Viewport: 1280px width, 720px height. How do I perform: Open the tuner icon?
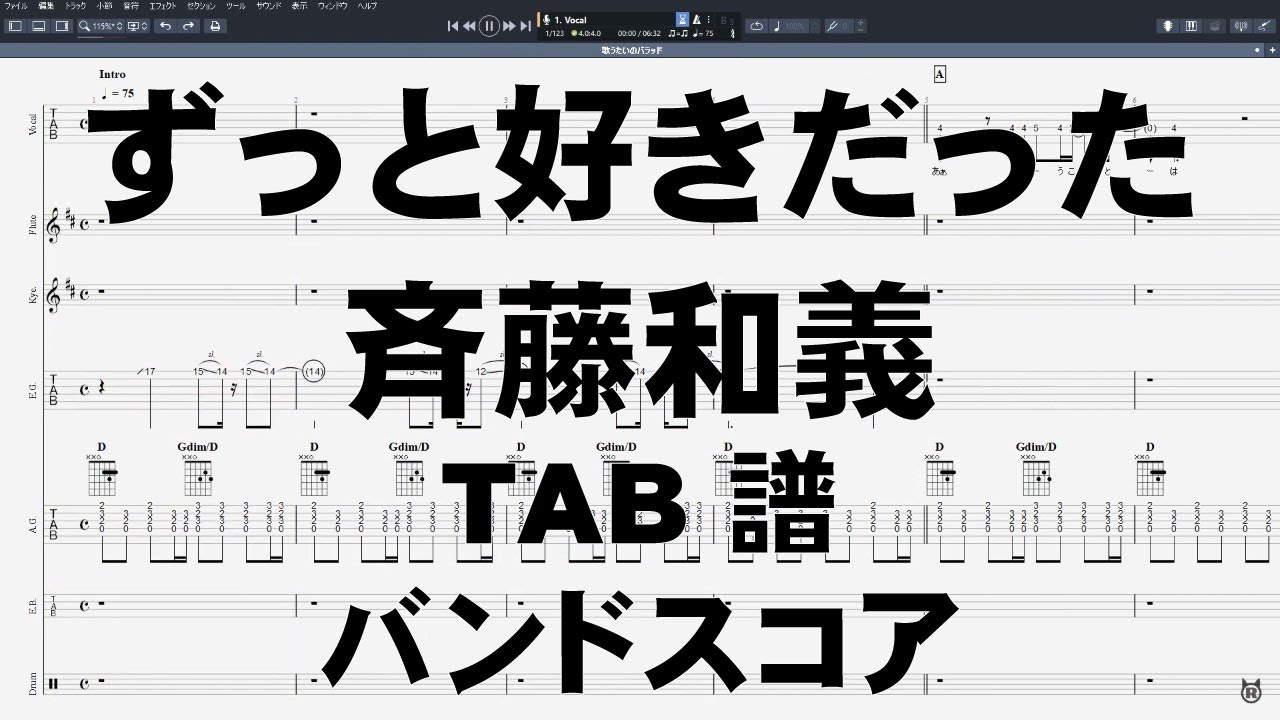1242,26
